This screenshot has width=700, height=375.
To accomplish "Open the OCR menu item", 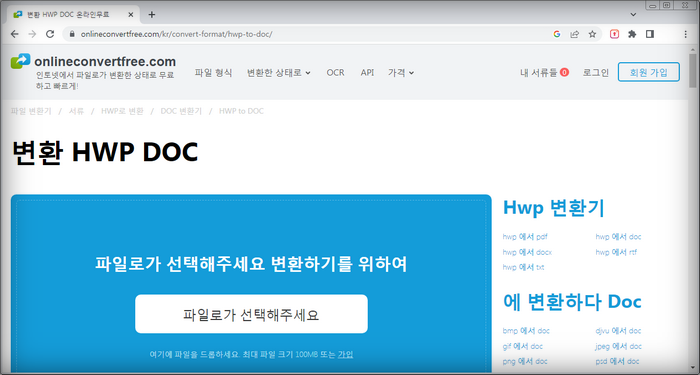I will pyautogui.click(x=335, y=72).
